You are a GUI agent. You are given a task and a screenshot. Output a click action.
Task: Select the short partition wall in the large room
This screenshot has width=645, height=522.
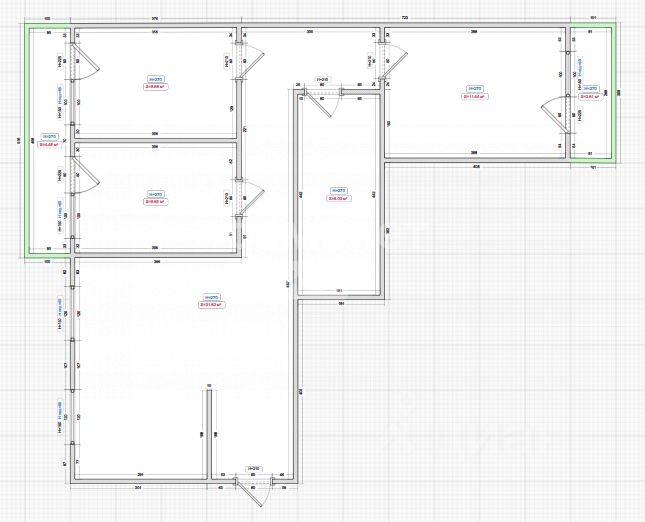pos(209,434)
